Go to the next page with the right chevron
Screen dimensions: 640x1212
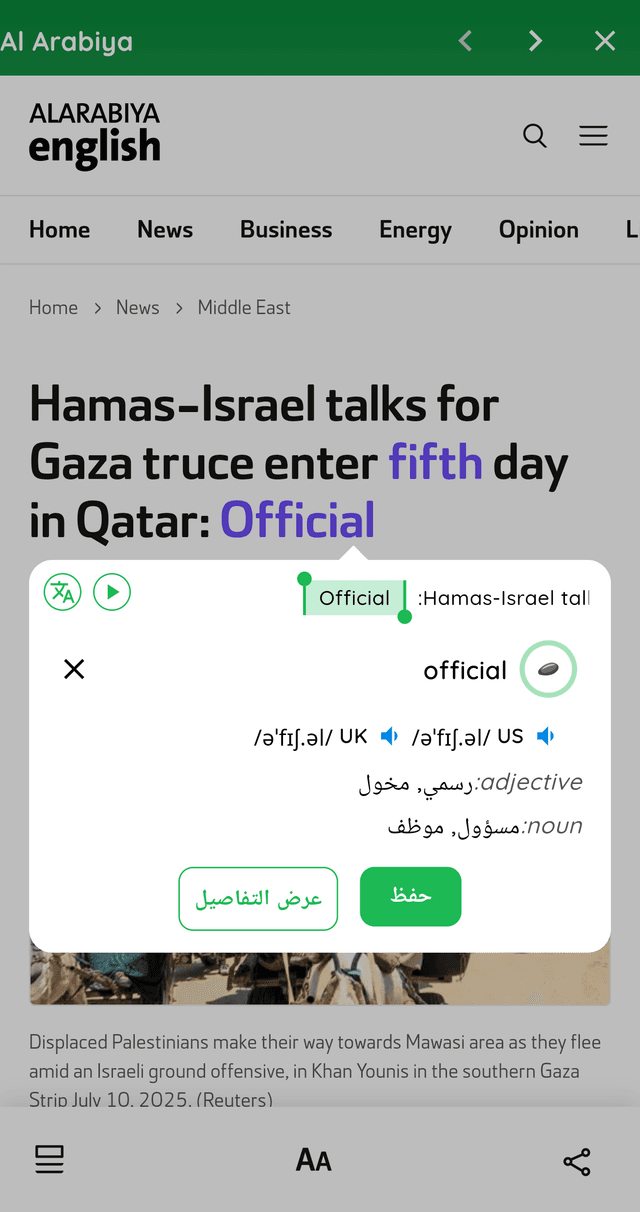pos(535,40)
